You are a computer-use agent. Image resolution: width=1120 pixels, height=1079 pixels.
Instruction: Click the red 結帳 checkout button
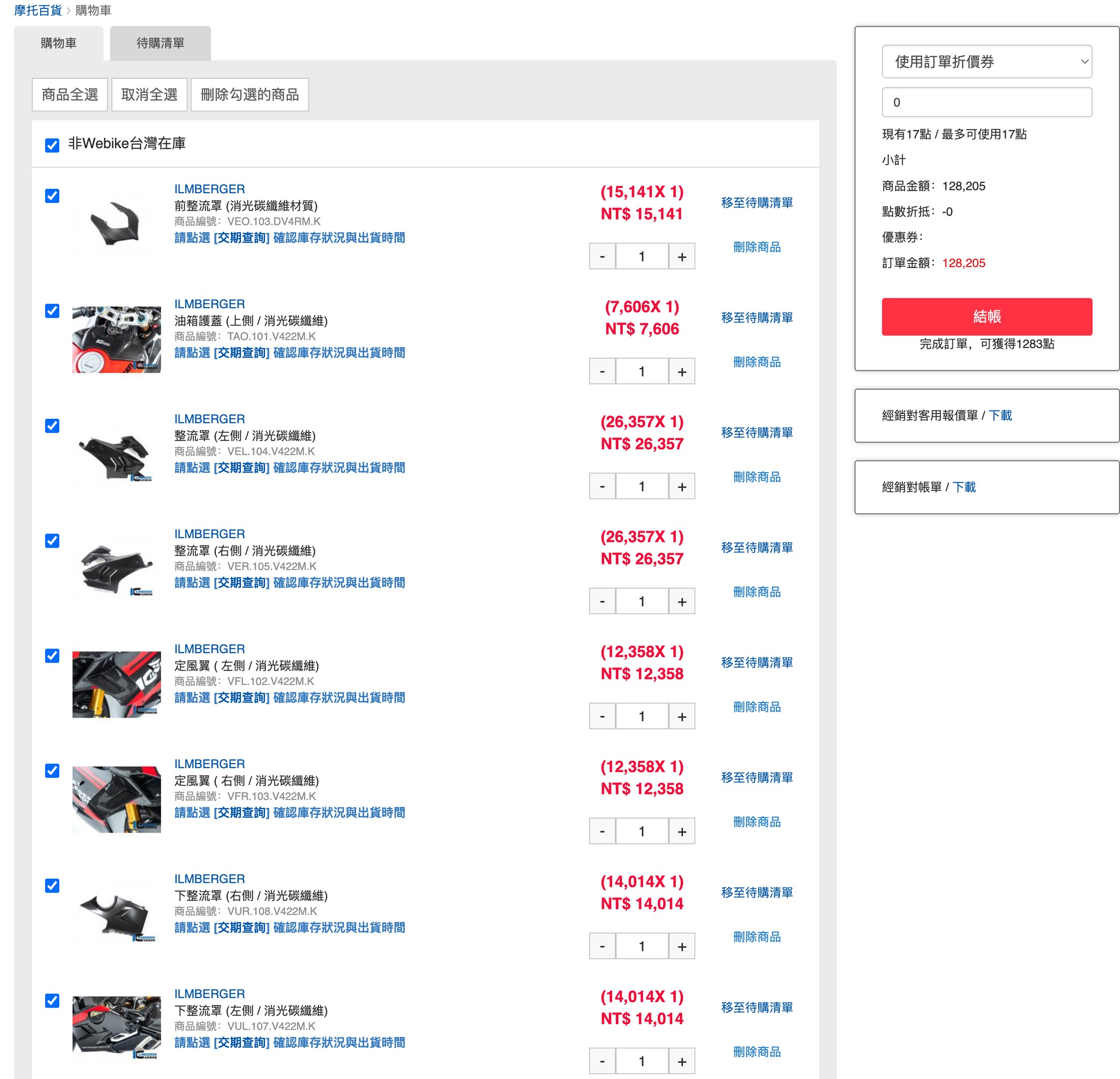[x=986, y=316]
